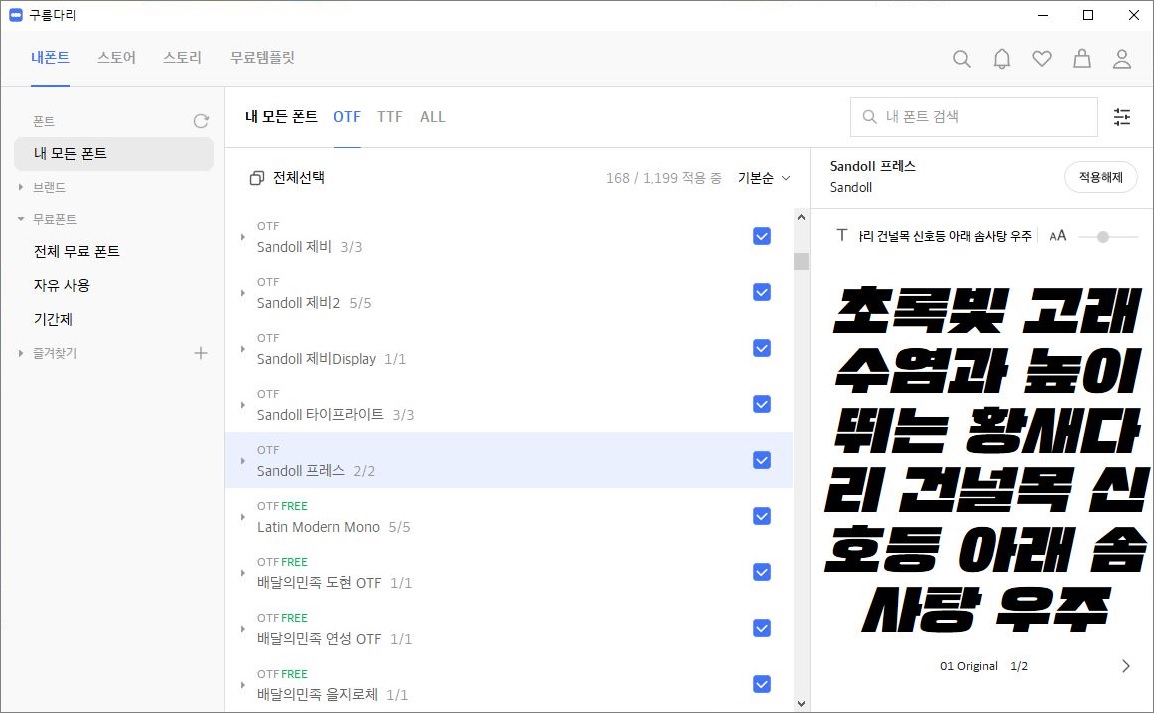Open 전체 무료 폰트 in sidebar
This screenshot has width=1154, height=714.
(77, 252)
